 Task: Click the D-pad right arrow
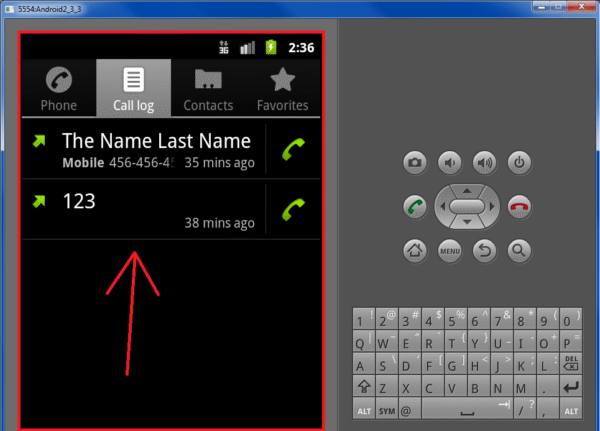click(x=492, y=207)
